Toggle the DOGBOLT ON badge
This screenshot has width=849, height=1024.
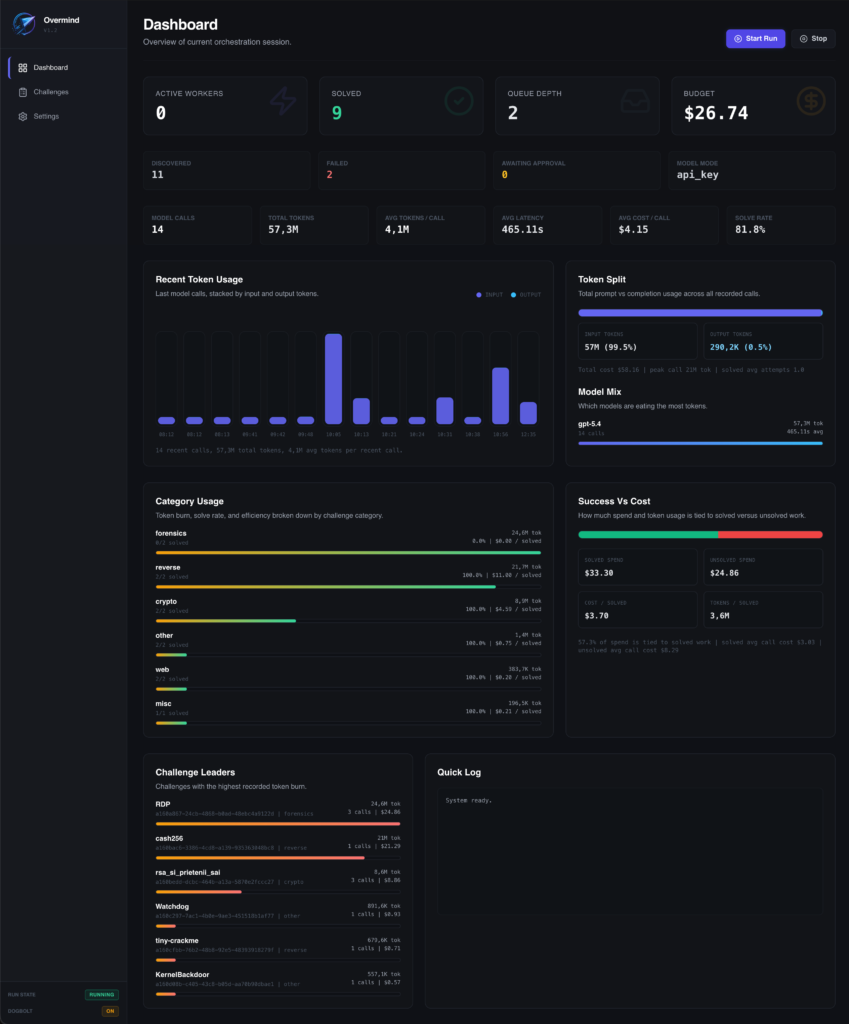110,1011
